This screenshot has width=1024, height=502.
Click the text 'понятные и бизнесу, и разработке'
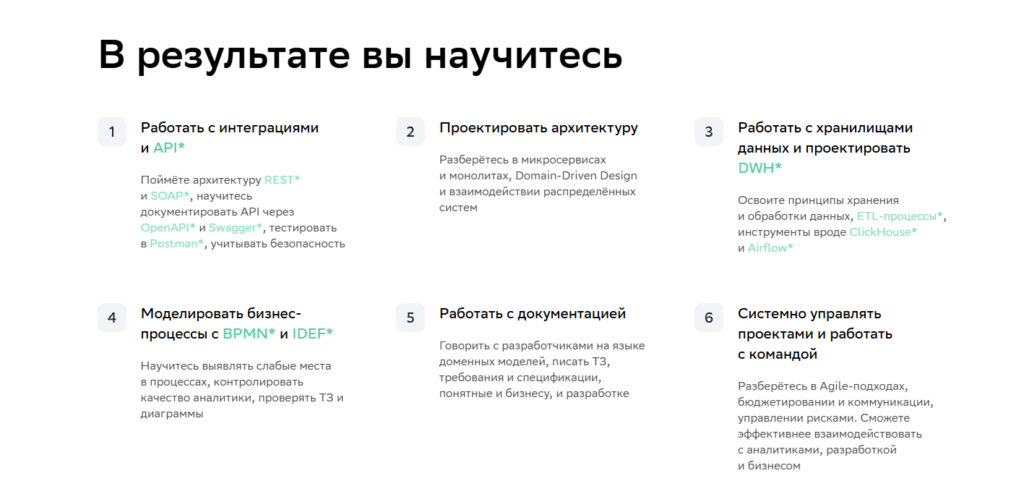click(534, 394)
